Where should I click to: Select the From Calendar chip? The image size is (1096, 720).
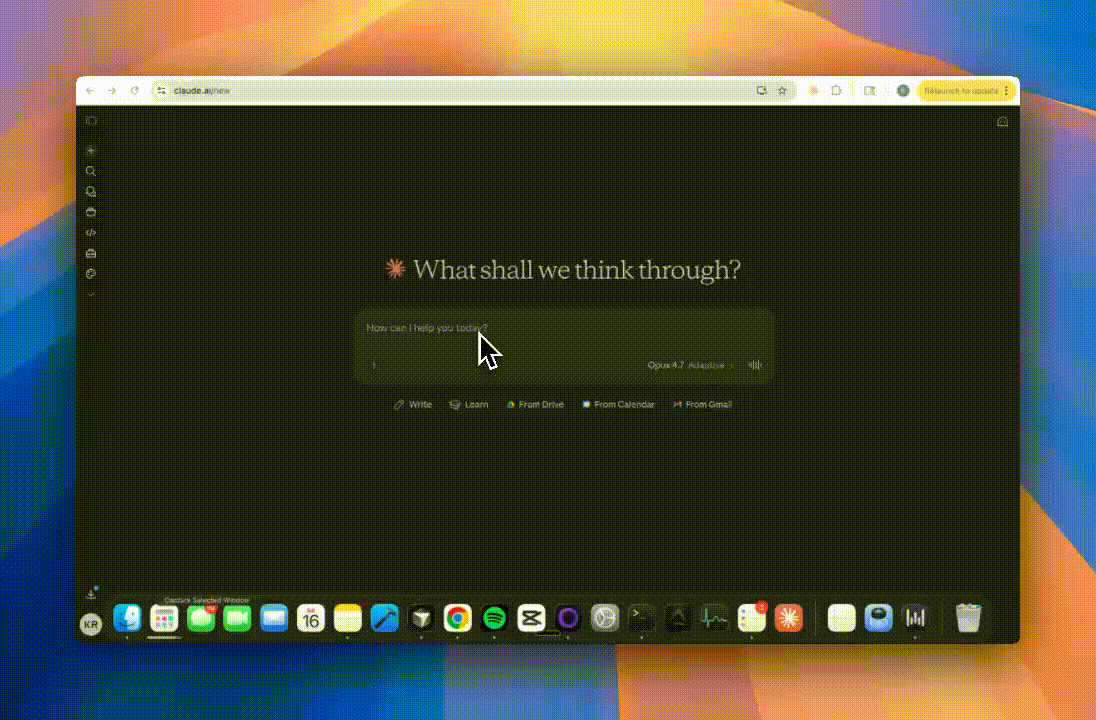[618, 404]
